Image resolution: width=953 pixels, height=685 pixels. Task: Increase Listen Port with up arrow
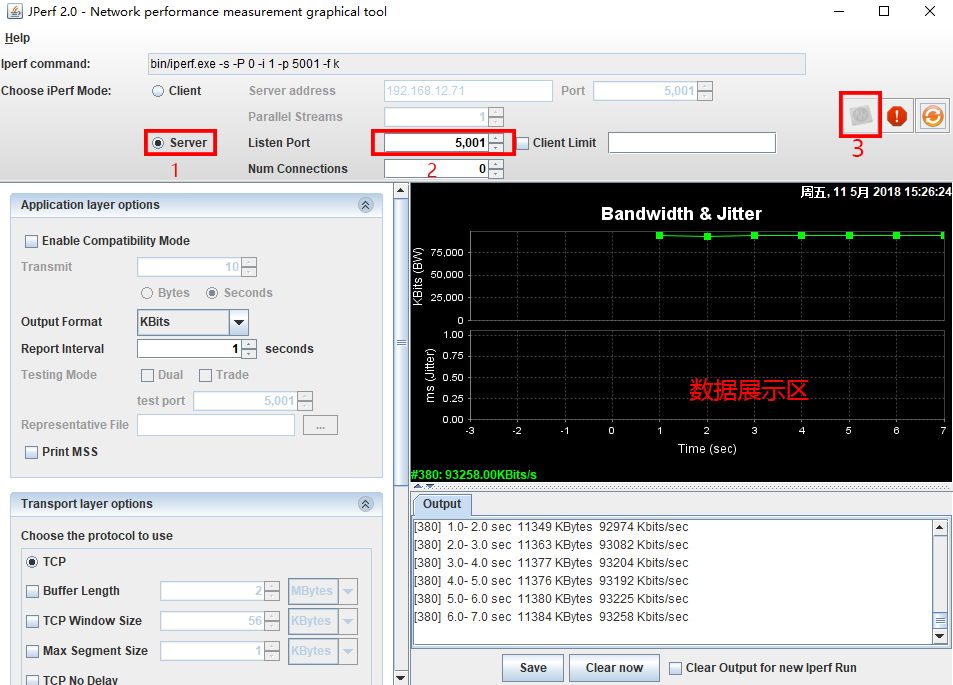496,138
